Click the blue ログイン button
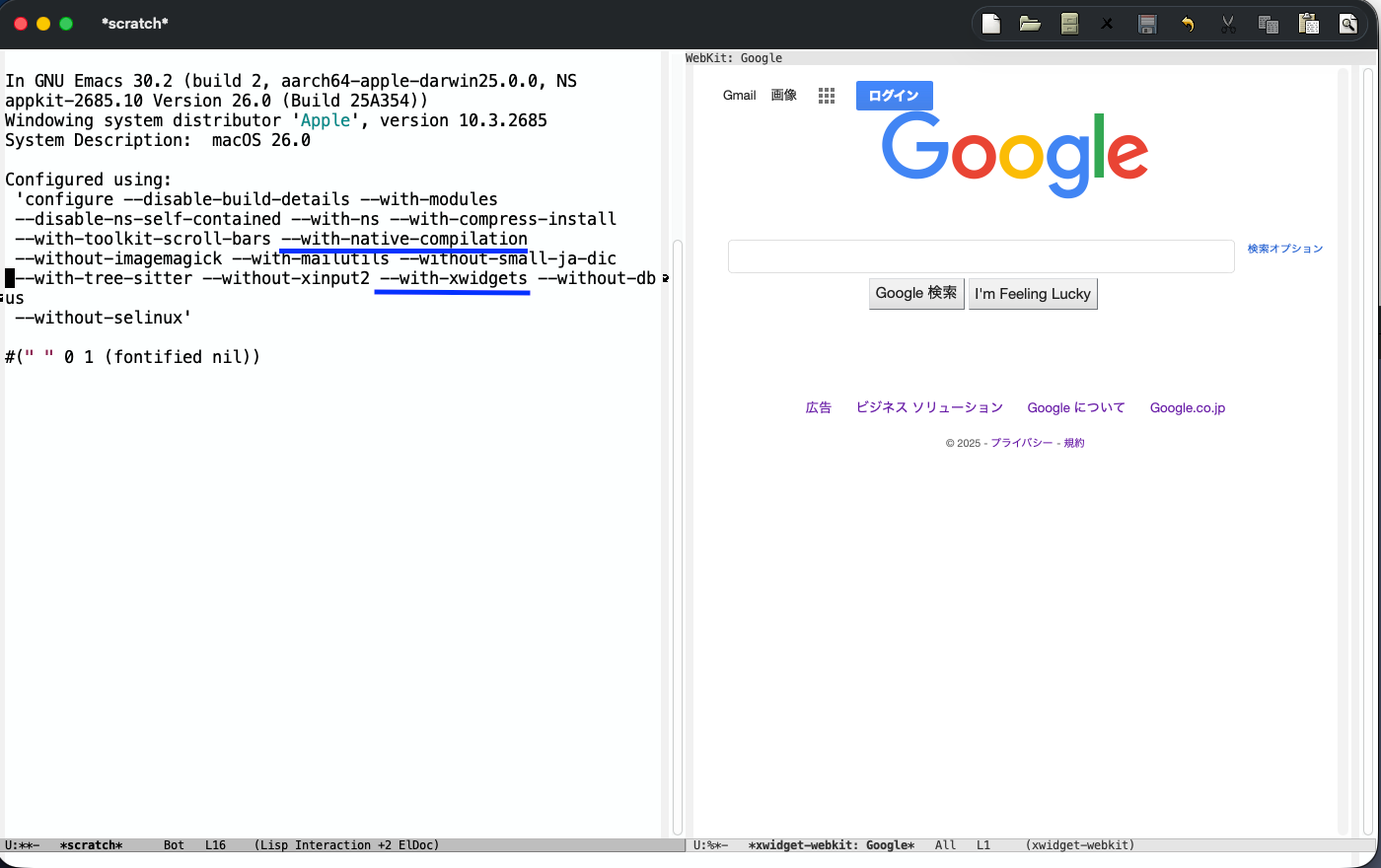Screen dimensions: 1381x868 click(894, 96)
